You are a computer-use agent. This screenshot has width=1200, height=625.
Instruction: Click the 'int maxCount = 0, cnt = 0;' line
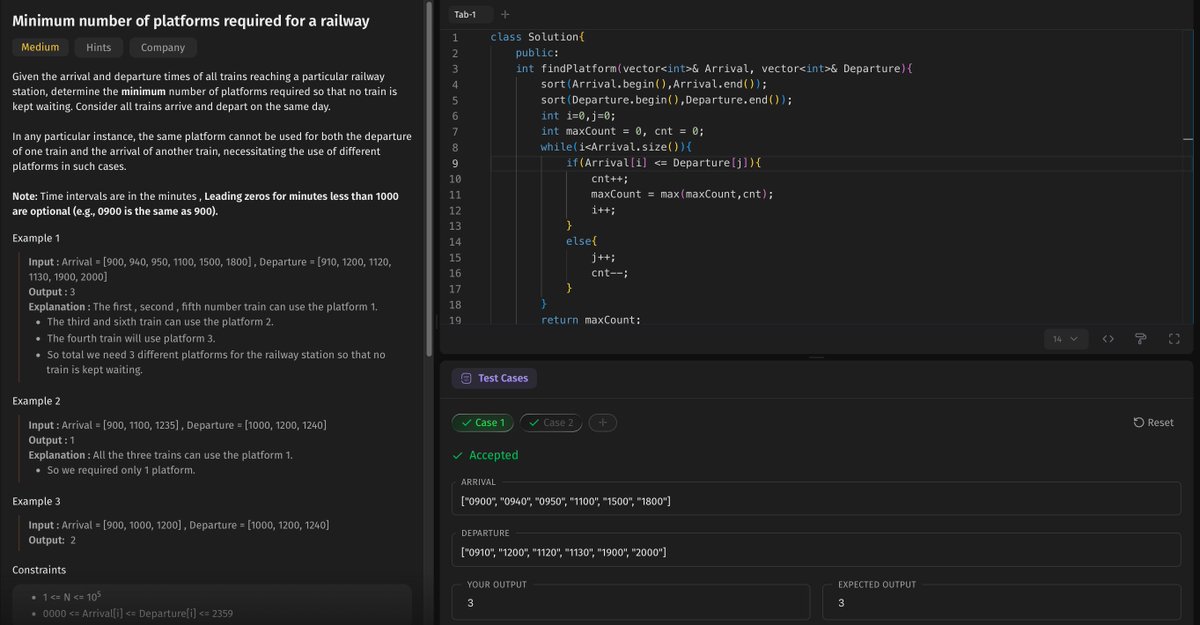(x=623, y=131)
